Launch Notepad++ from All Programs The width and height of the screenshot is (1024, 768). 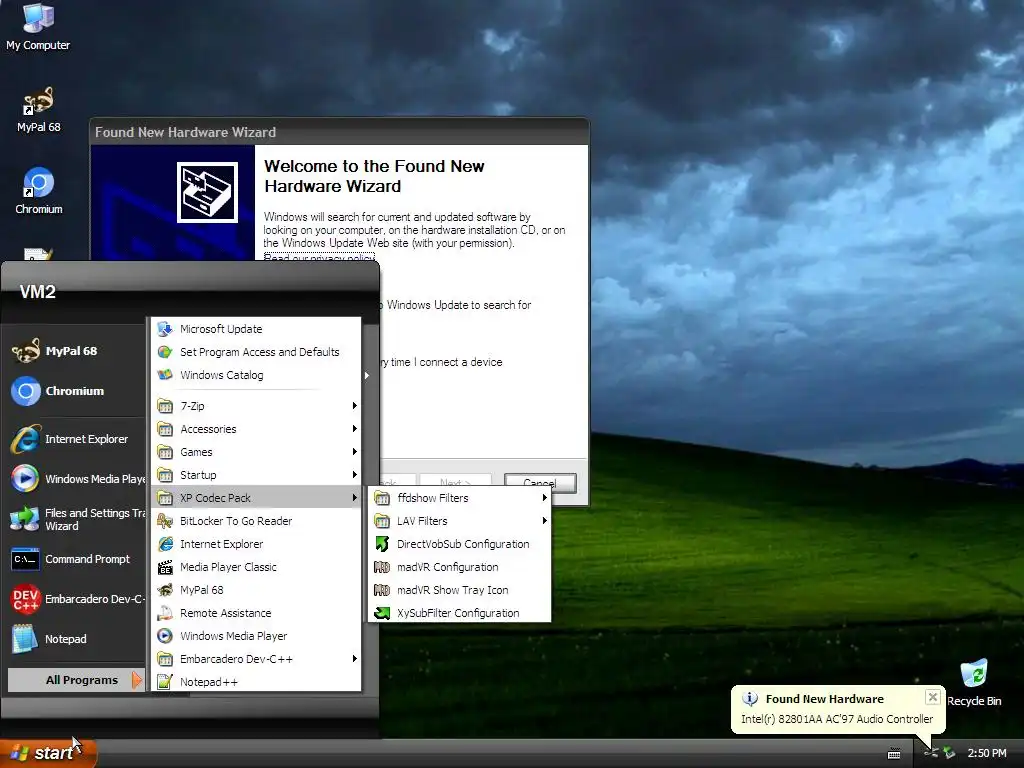(x=256, y=682)
